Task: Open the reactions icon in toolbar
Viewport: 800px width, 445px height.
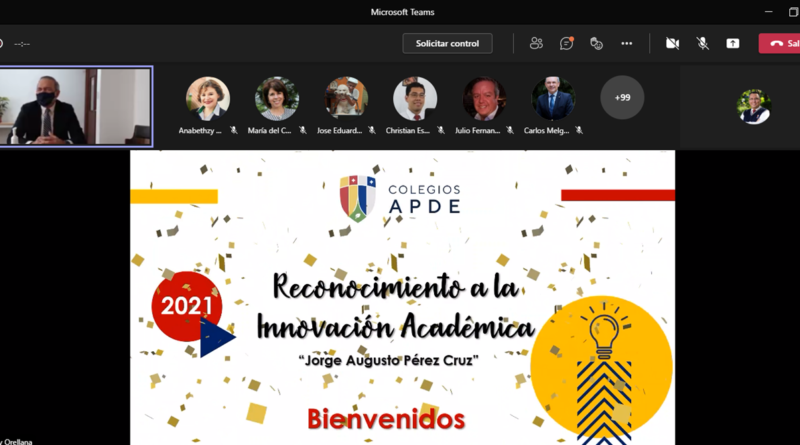Action: coord(596,43)
